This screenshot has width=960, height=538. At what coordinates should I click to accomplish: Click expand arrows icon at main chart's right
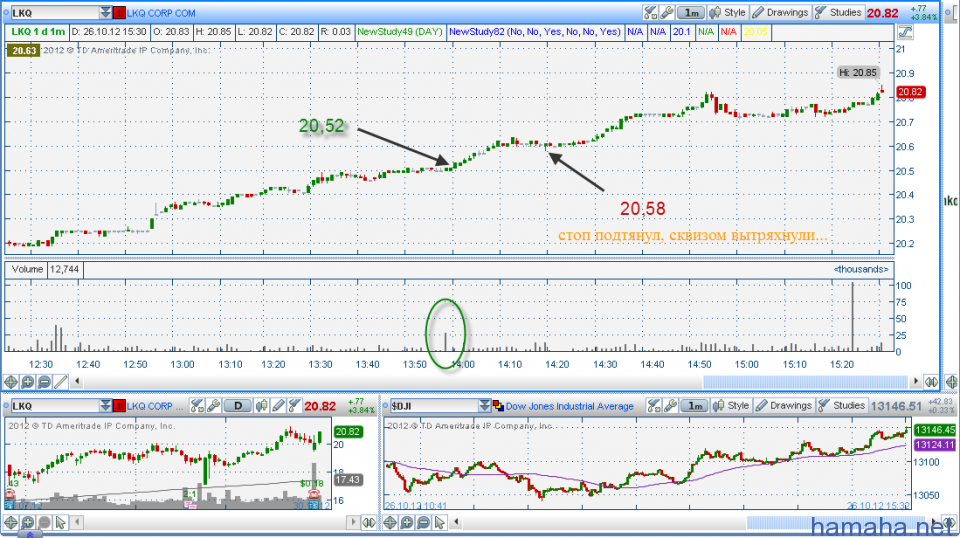click(x=931, y=382)
